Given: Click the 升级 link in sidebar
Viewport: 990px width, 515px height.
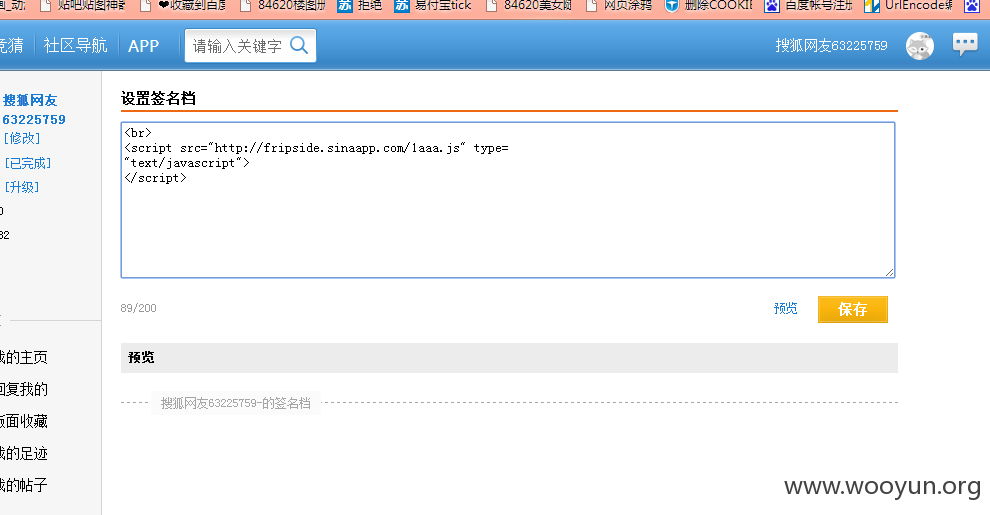Looking at the screenshot, I should (22, 187).
